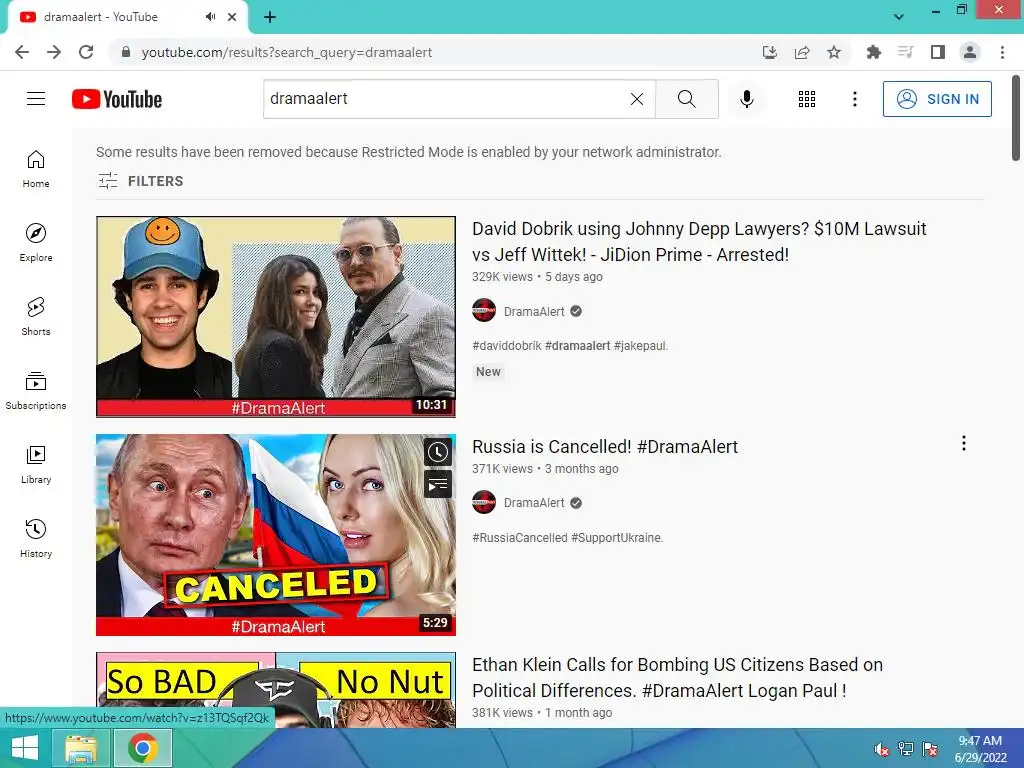The image size is (1024, 768).
Task: Open Ethan Klein Calls for Bombing title
Action: coord(677,677)
